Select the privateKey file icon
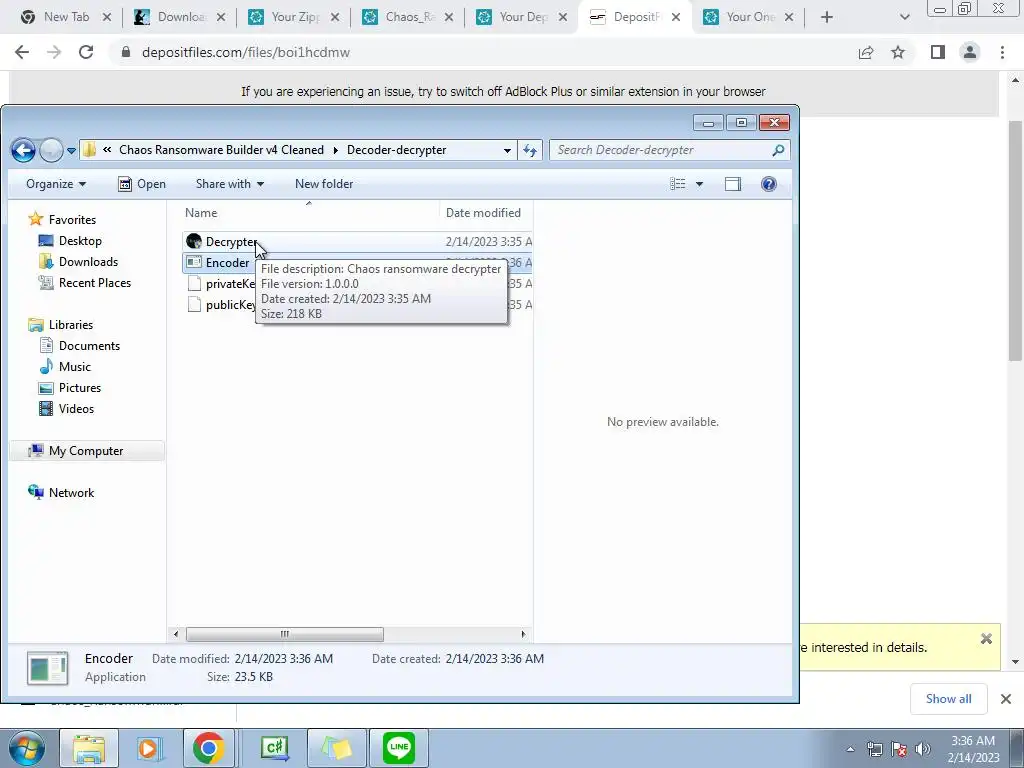The width and height of the screenshot is (1024, 768). click(x=194, y=283)
